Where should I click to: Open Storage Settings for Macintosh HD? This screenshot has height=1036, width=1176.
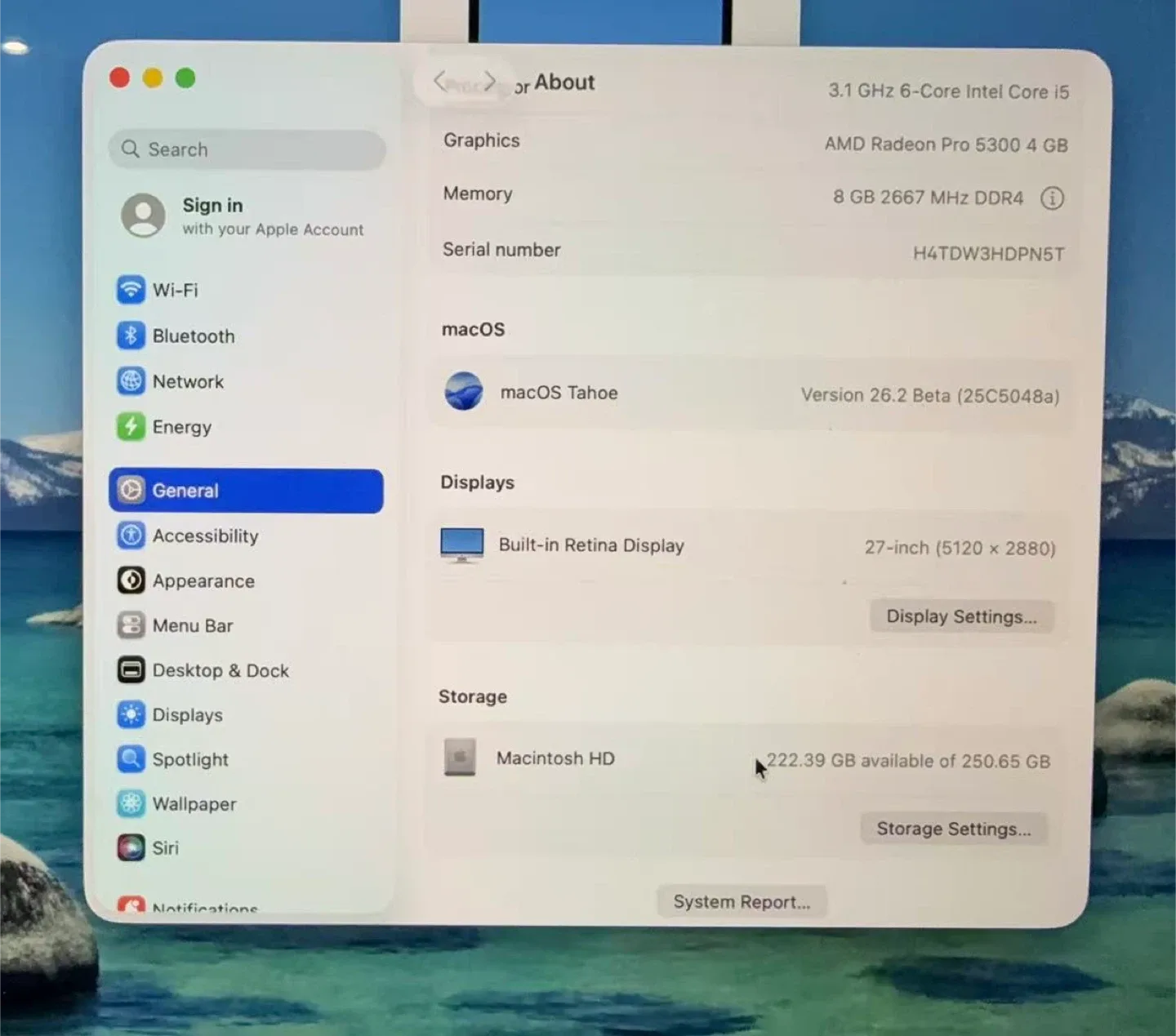[953, 828]
